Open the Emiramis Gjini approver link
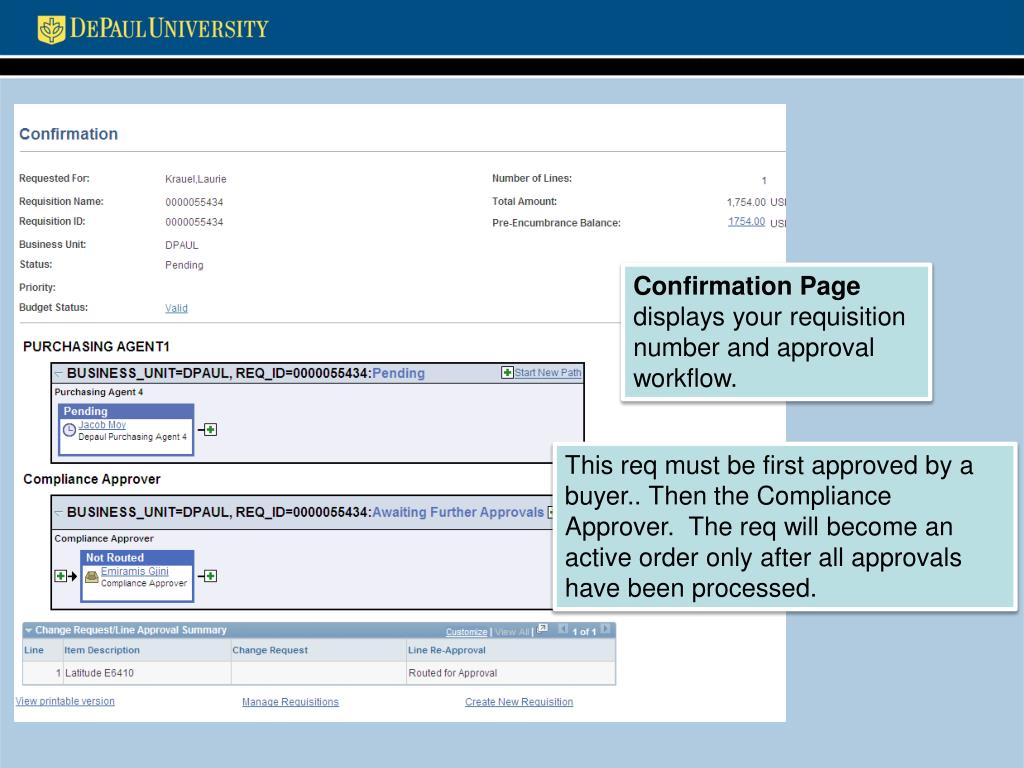 coord(135,571)
